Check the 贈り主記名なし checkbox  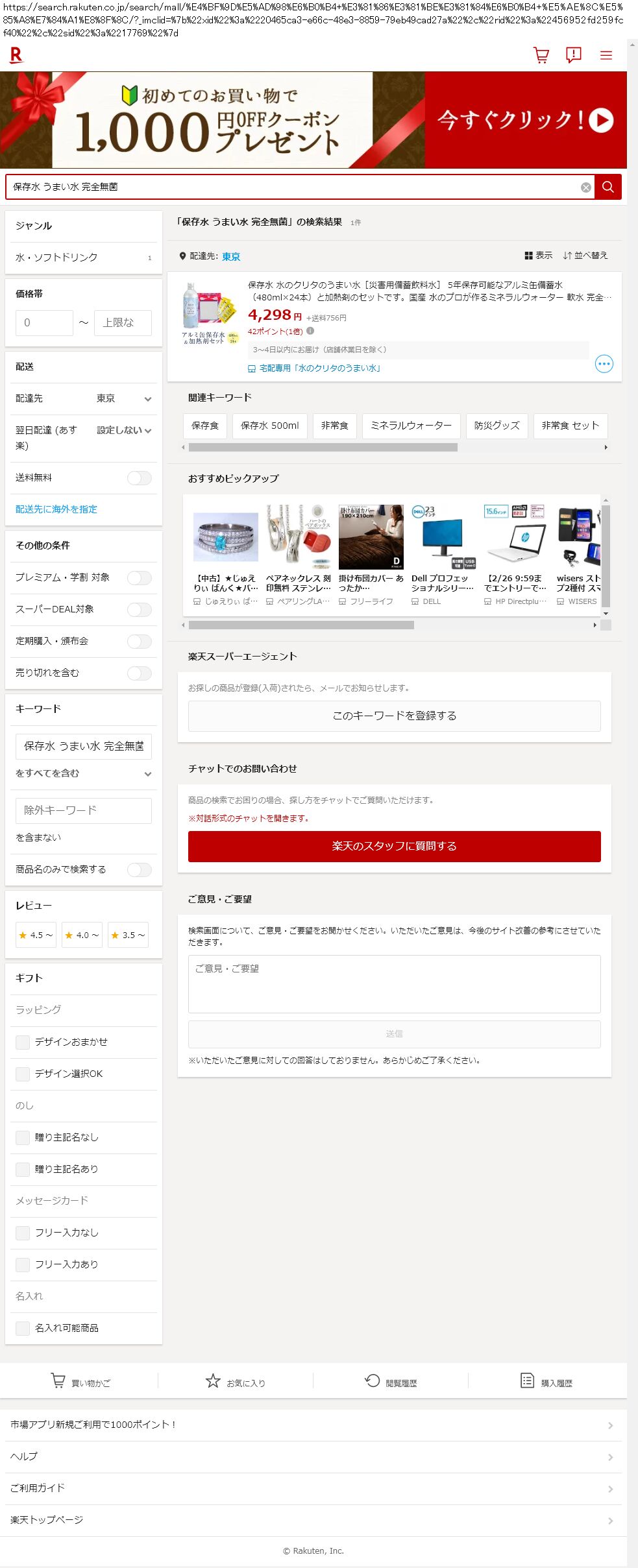click(23, 1137)
